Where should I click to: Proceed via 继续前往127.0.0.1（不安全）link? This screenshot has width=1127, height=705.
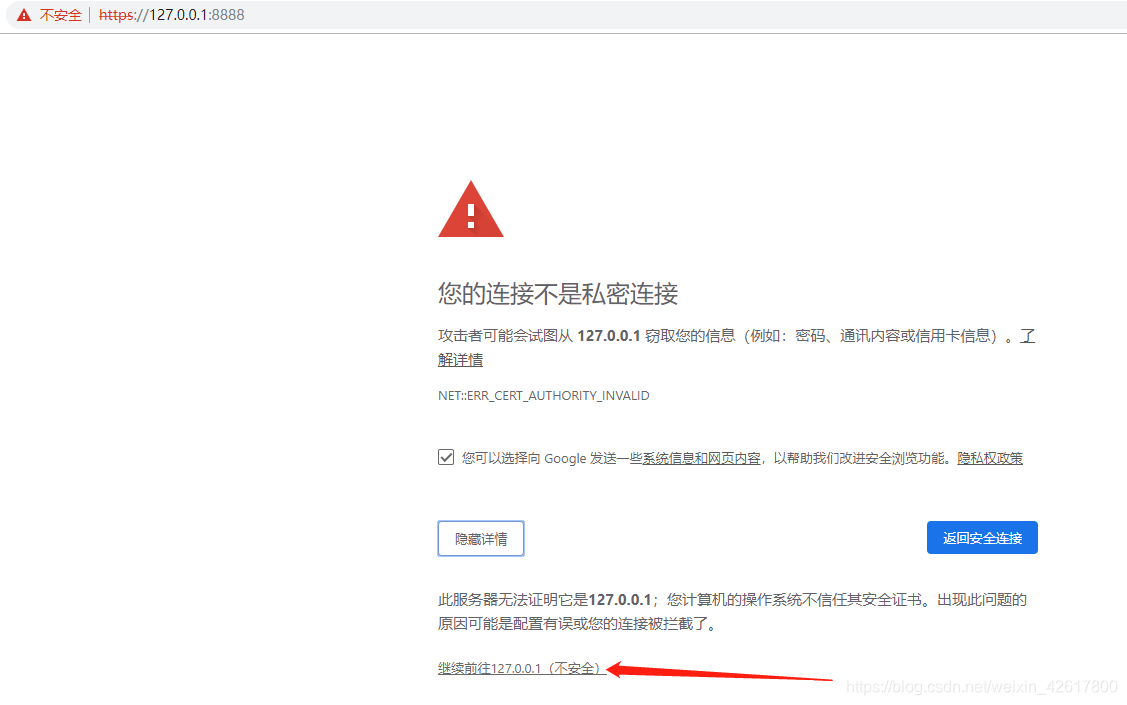point(521,668)
